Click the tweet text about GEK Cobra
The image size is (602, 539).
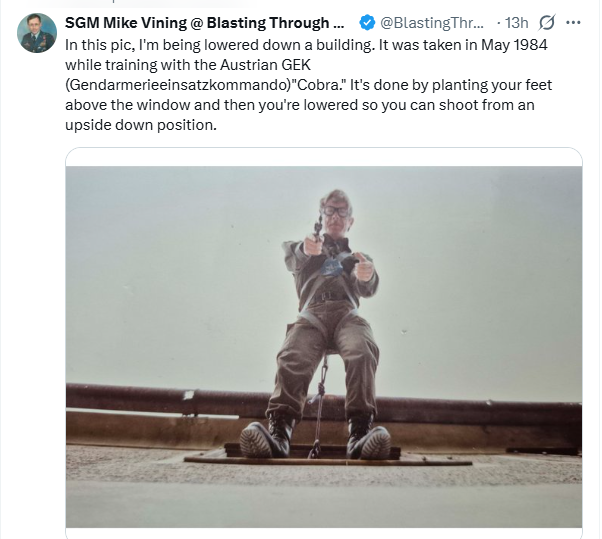300,86
